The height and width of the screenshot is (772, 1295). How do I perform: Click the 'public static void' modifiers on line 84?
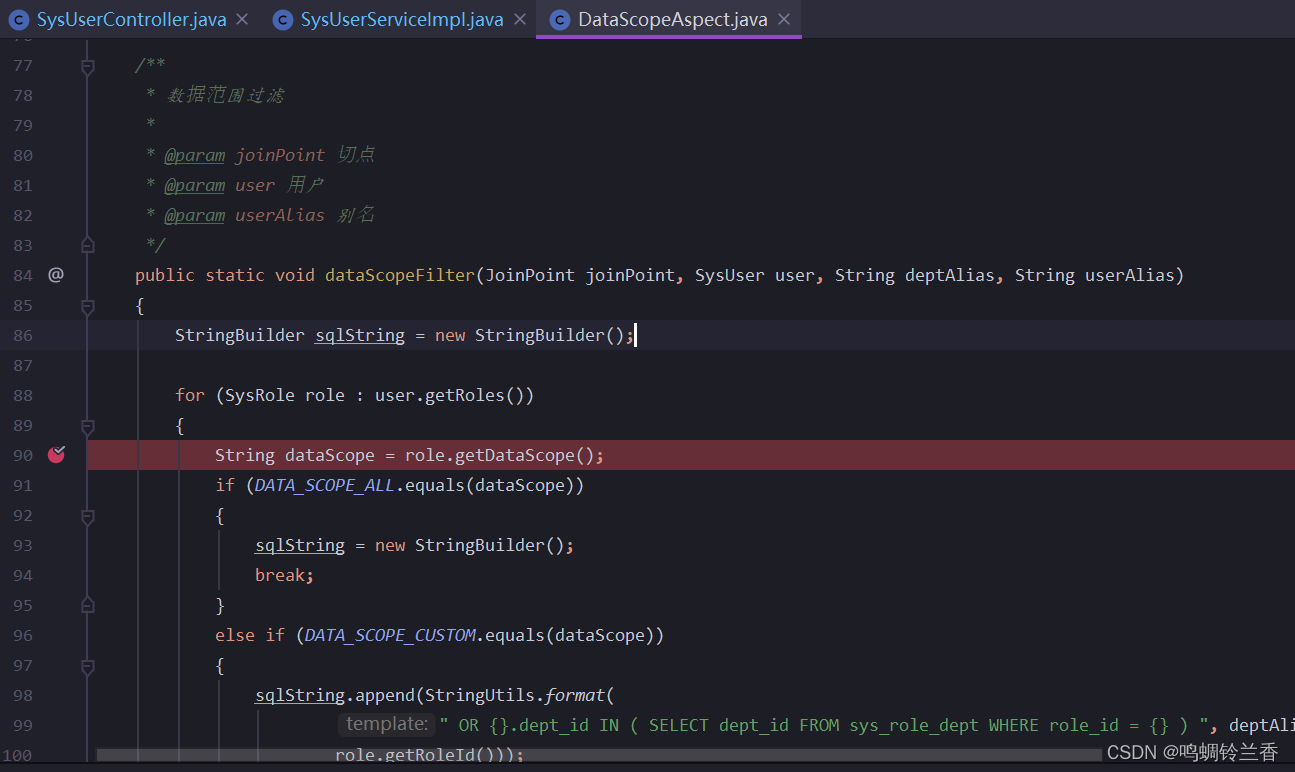coord(225,275)
